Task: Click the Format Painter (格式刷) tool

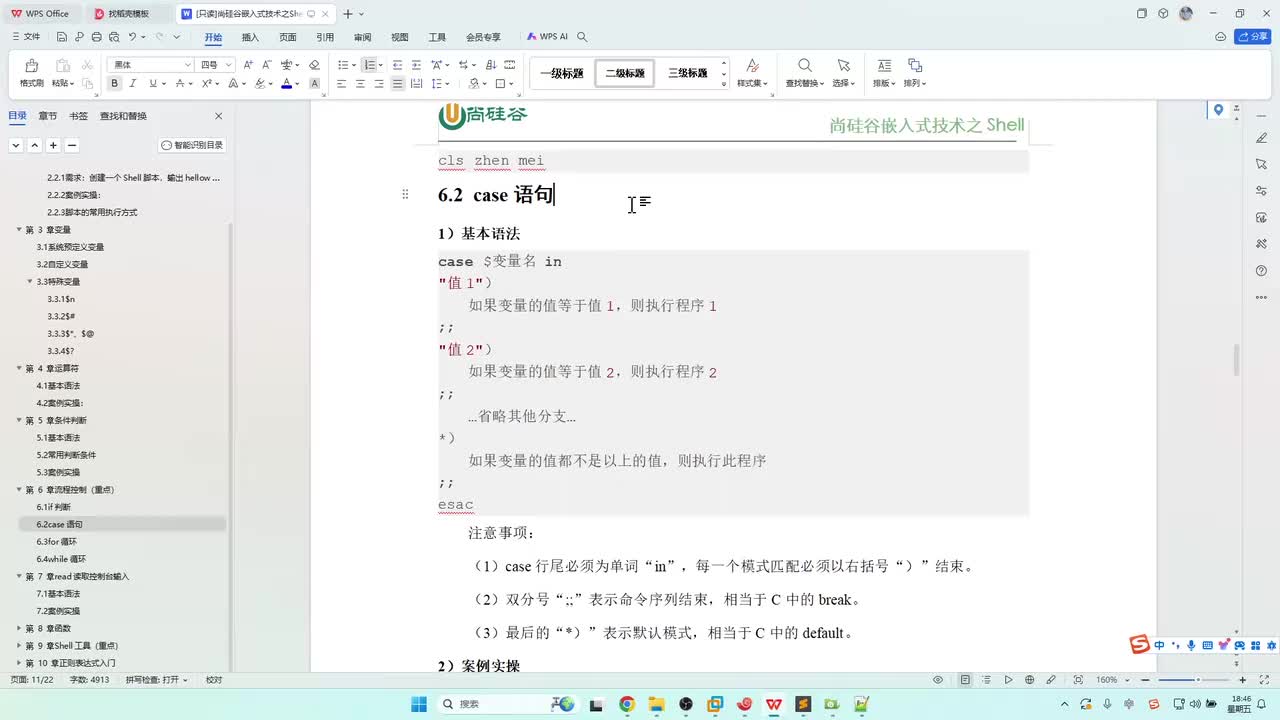Action: [31, 72]
